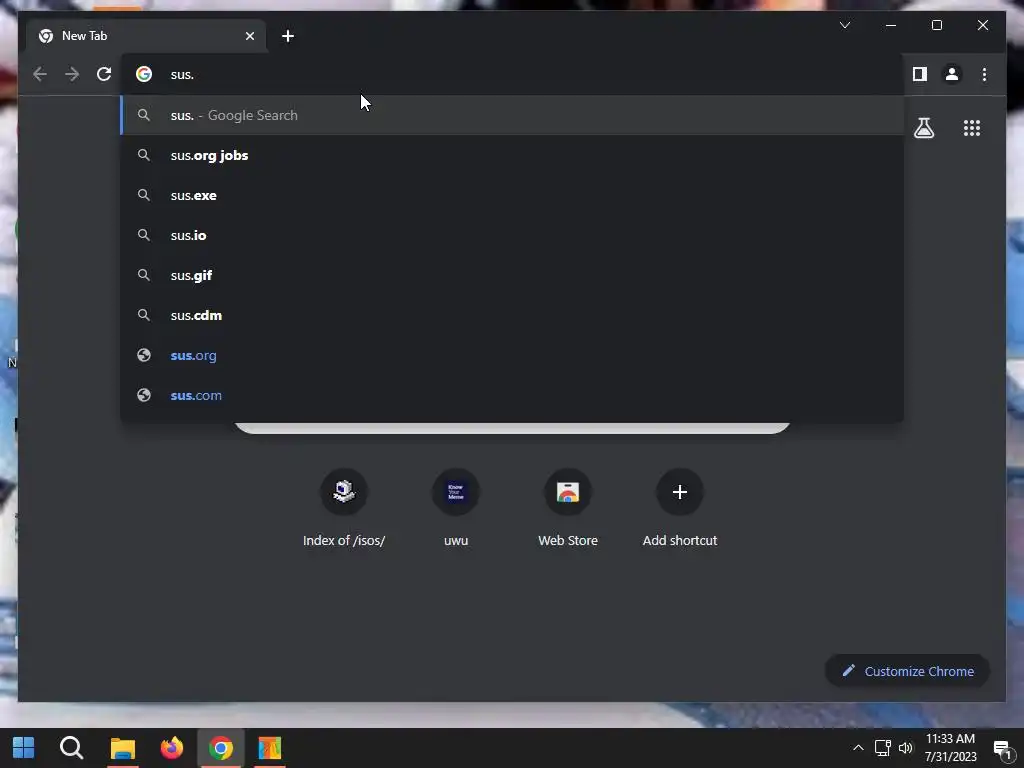Screen dimensions: 1024x768
Task: Open the colorful app beside Chrome in taskbar
Action: [270, 748]
